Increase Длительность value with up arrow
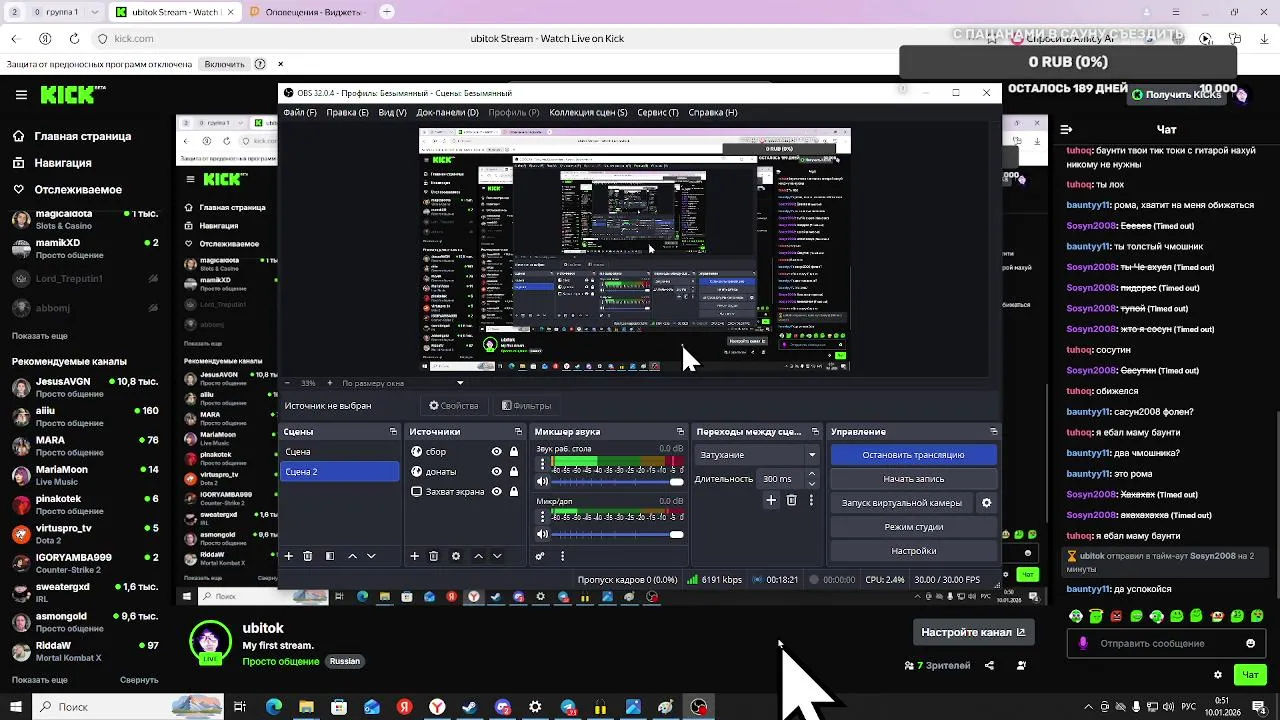Viewport: 1280px width, 720px height. point(811,474)
